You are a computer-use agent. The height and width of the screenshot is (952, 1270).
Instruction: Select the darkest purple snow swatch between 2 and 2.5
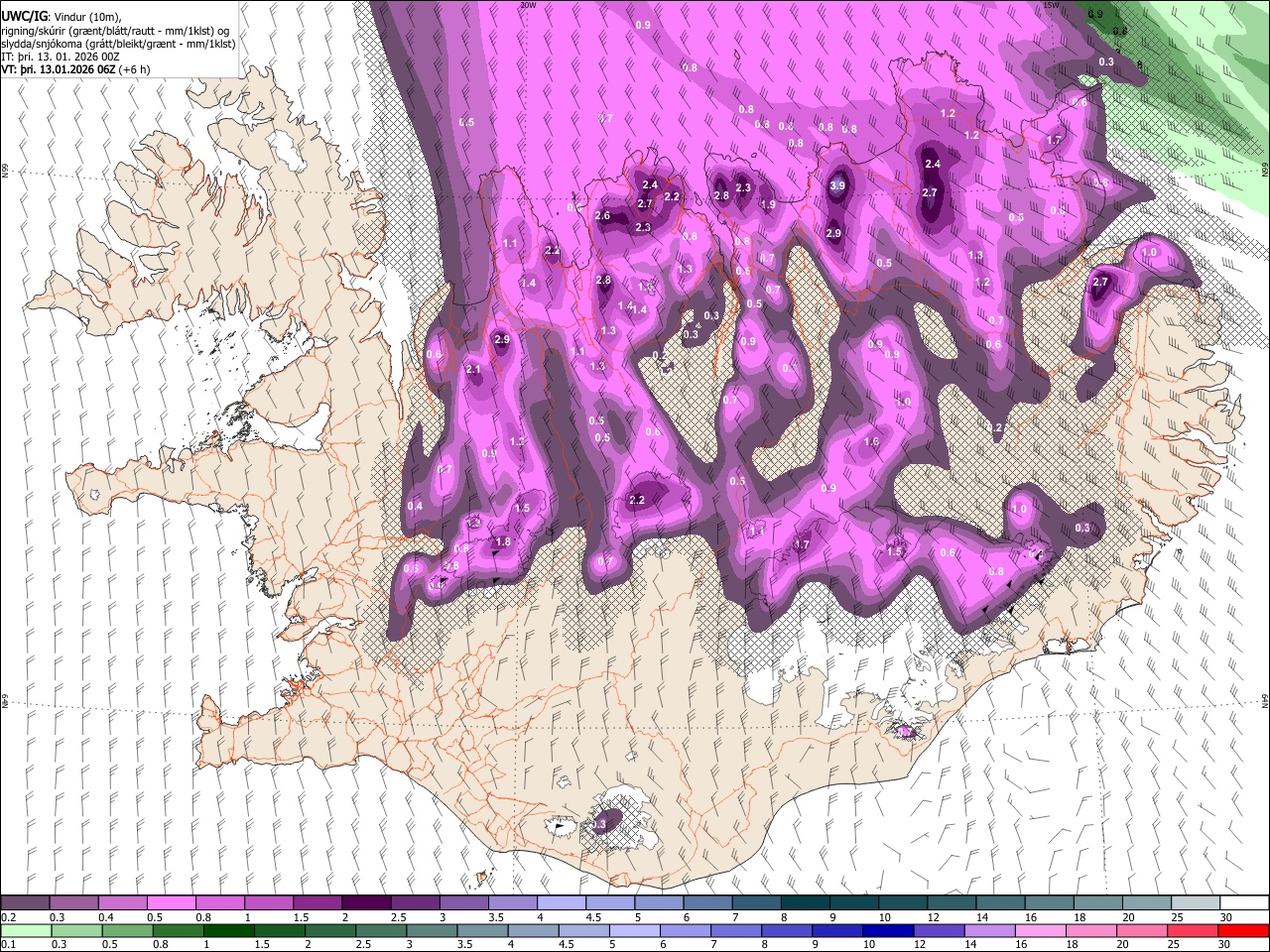click(366, 902)
